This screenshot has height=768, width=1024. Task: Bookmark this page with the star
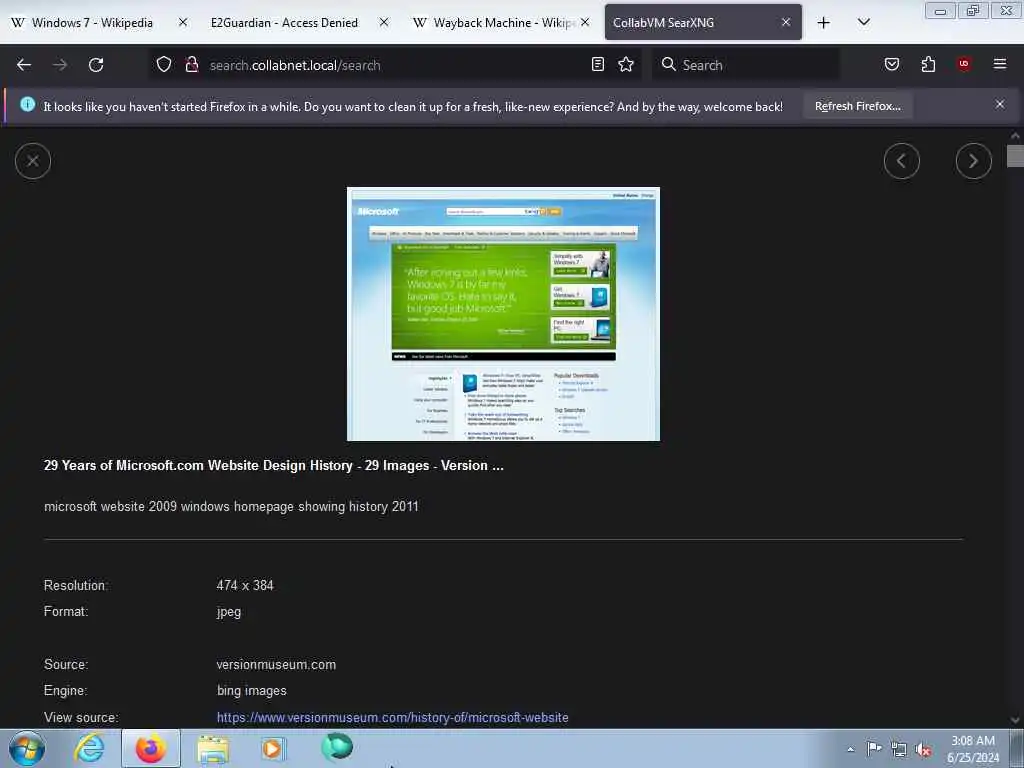click(626, 64)
